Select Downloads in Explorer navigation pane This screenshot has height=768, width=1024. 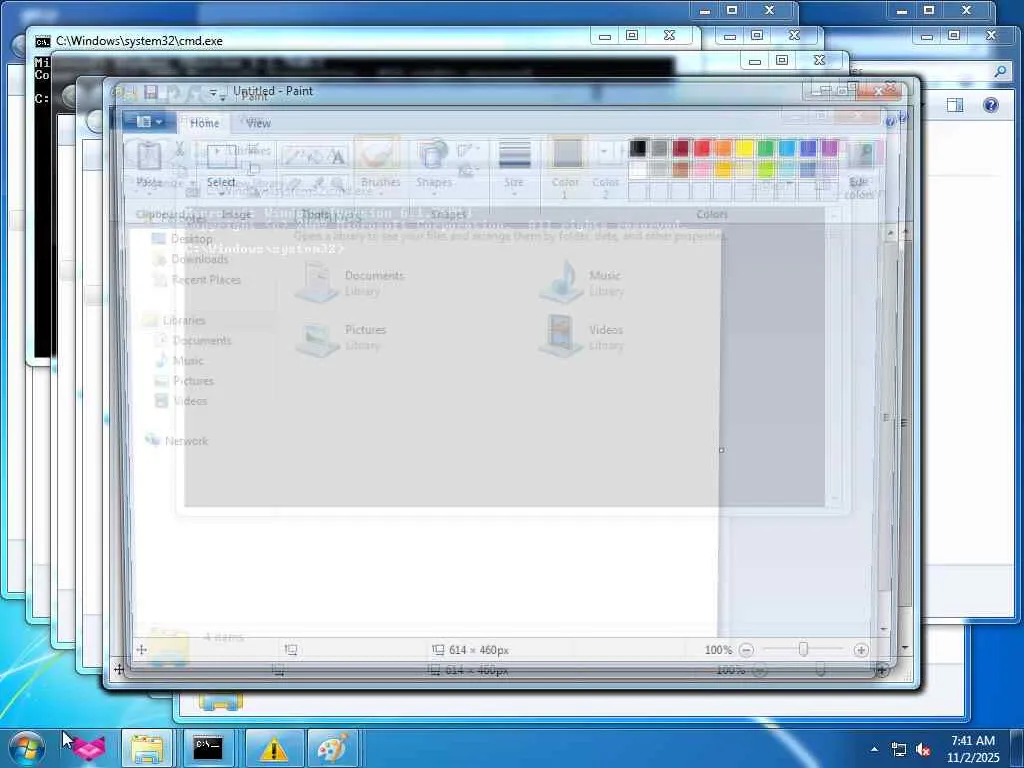(x=190, y=259)
